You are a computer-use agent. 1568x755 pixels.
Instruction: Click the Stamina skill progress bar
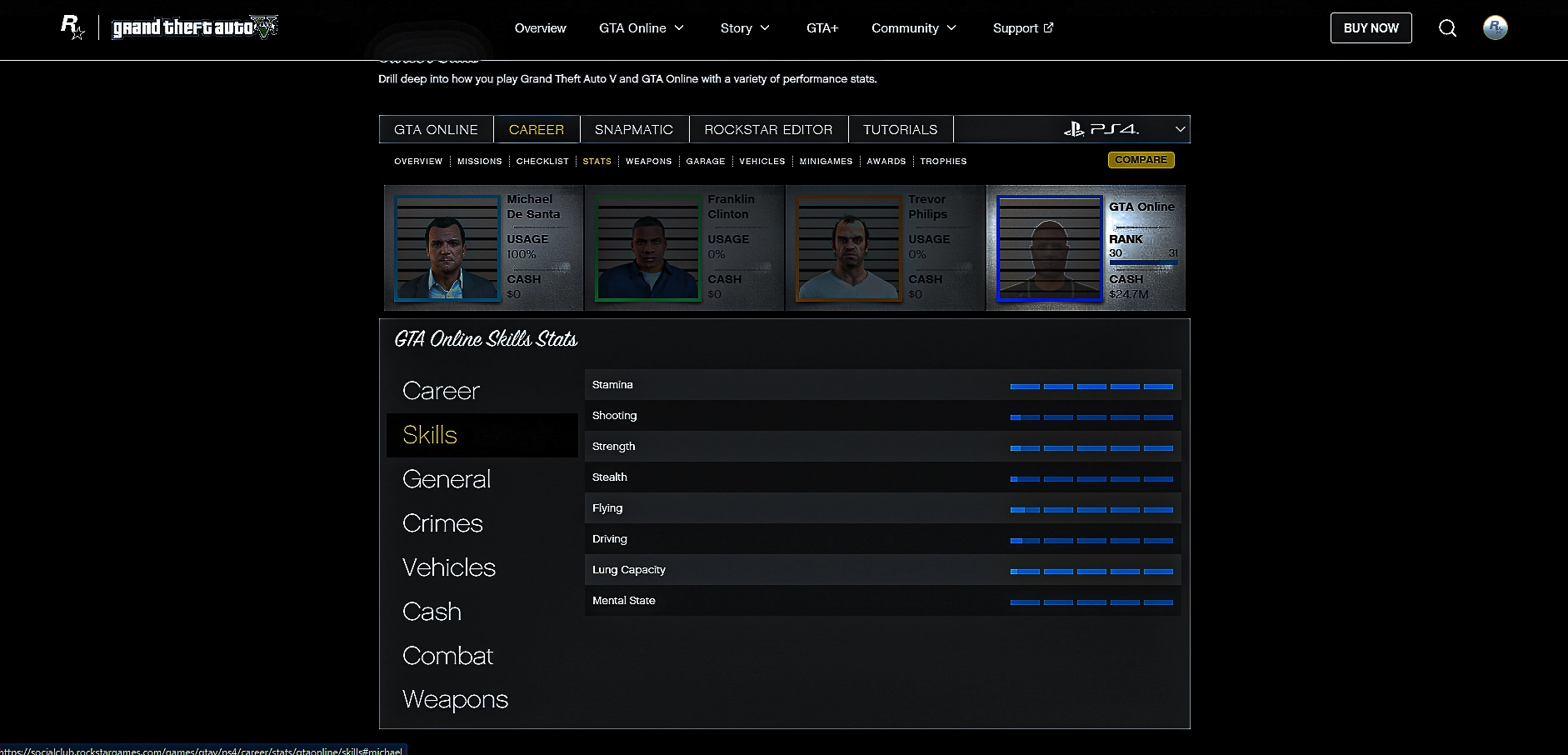coord(1091,386)
